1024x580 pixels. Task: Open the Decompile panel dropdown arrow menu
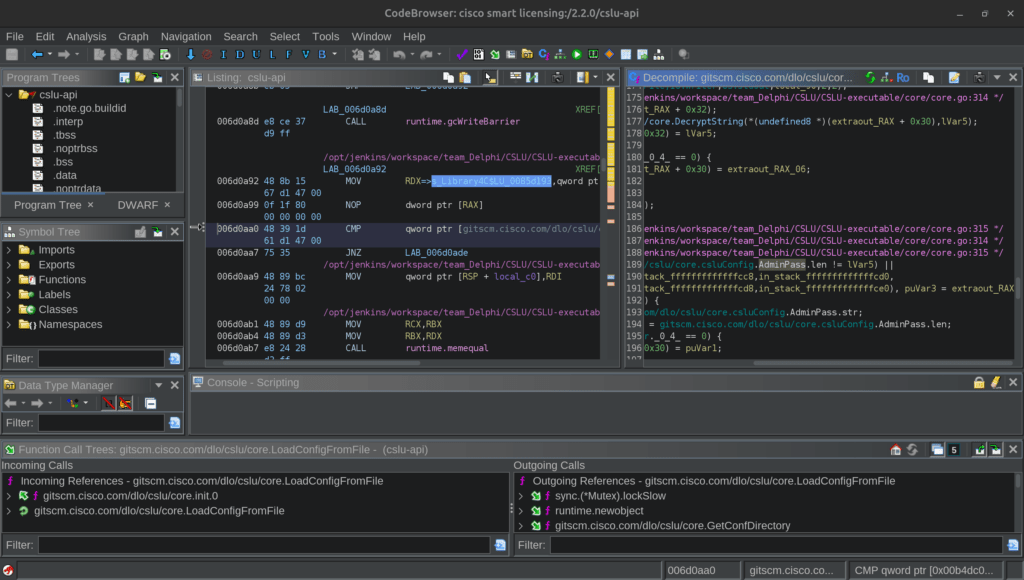coord(997,78)
